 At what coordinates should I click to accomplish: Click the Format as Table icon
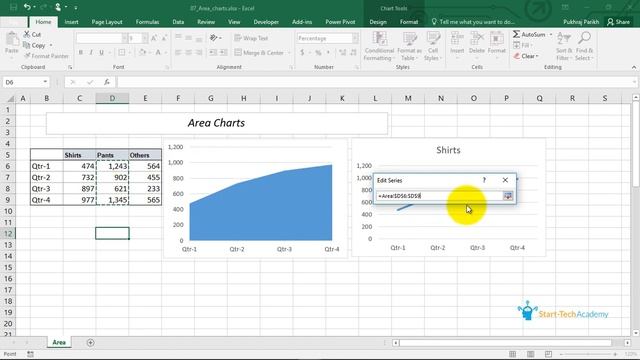tap(409, 39)
